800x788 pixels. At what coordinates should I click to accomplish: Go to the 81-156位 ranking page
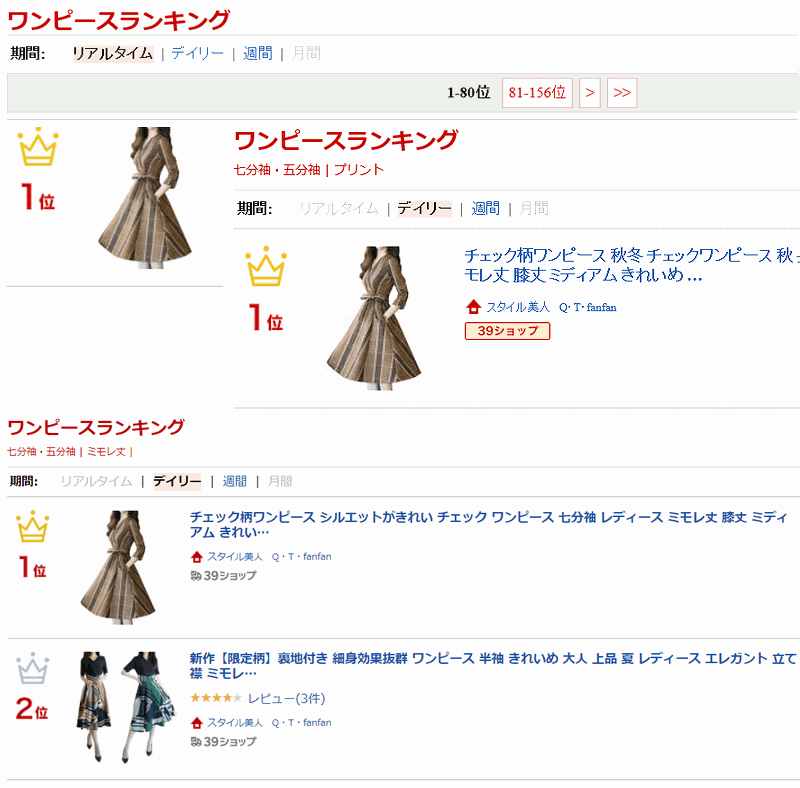click(537, 93)
